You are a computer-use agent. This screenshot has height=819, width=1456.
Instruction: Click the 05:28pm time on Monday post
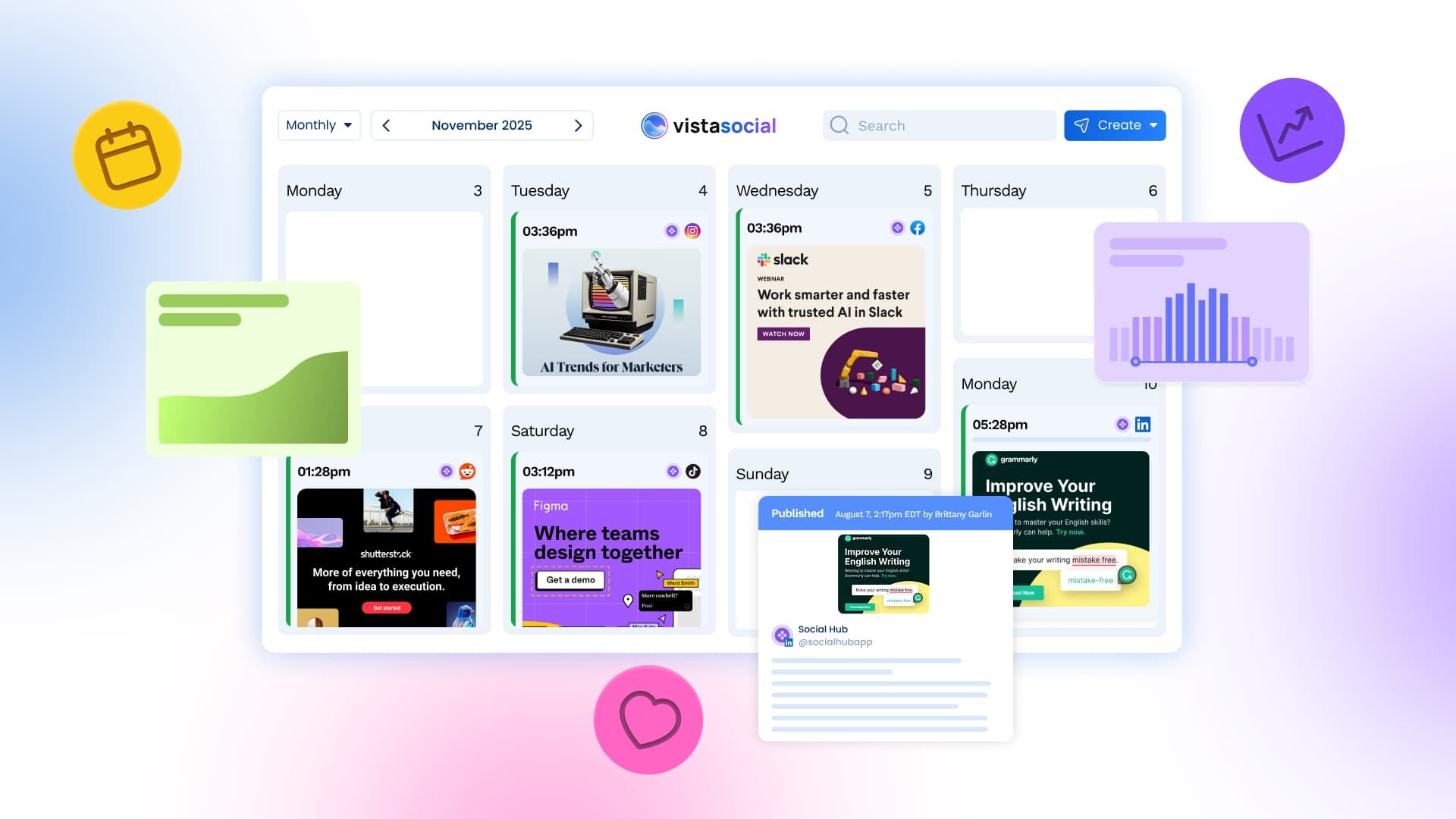1000,425
